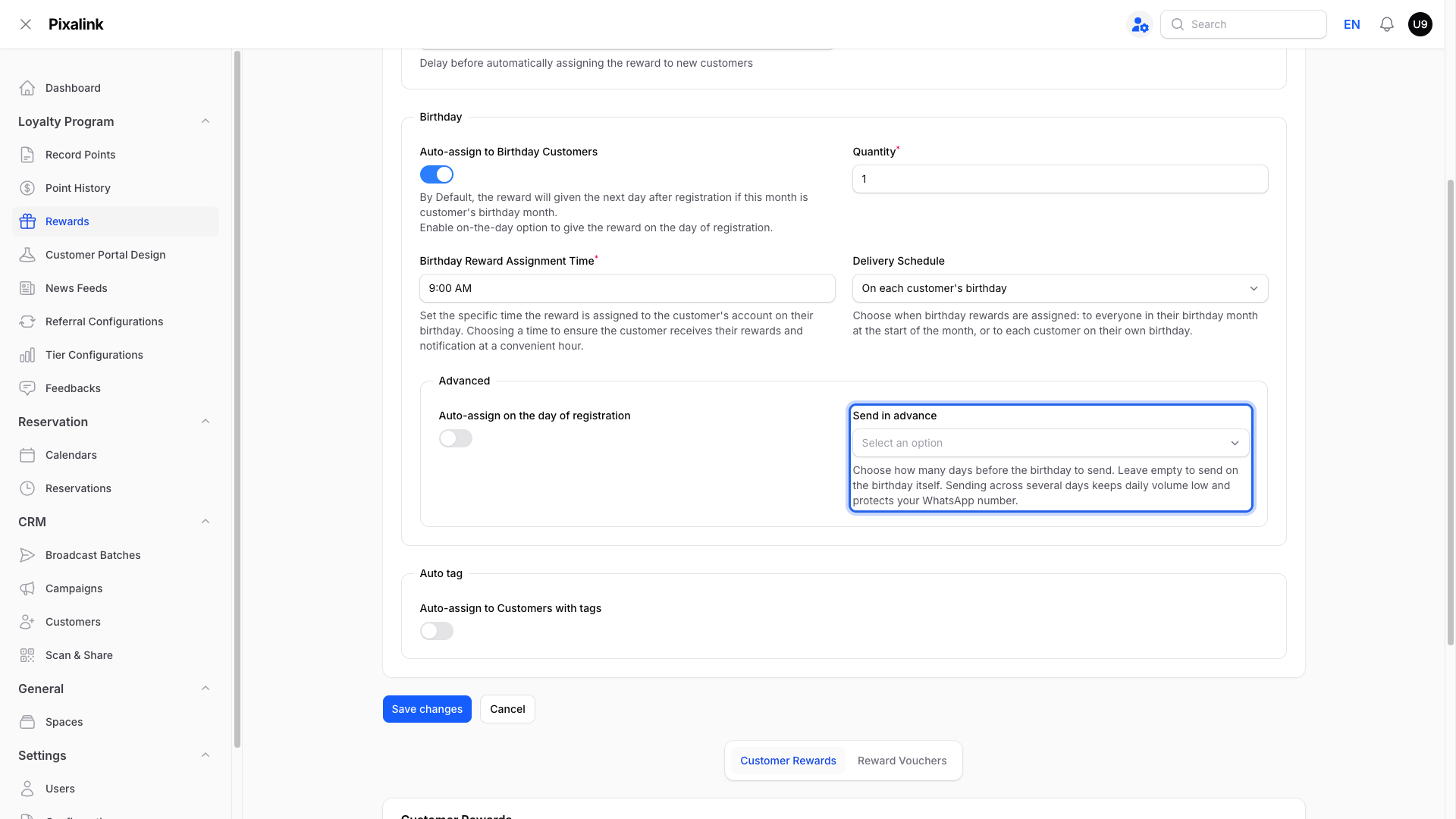Select the Customer Rewards tab
Screen dimensions: 1456x819
(788, 761)
